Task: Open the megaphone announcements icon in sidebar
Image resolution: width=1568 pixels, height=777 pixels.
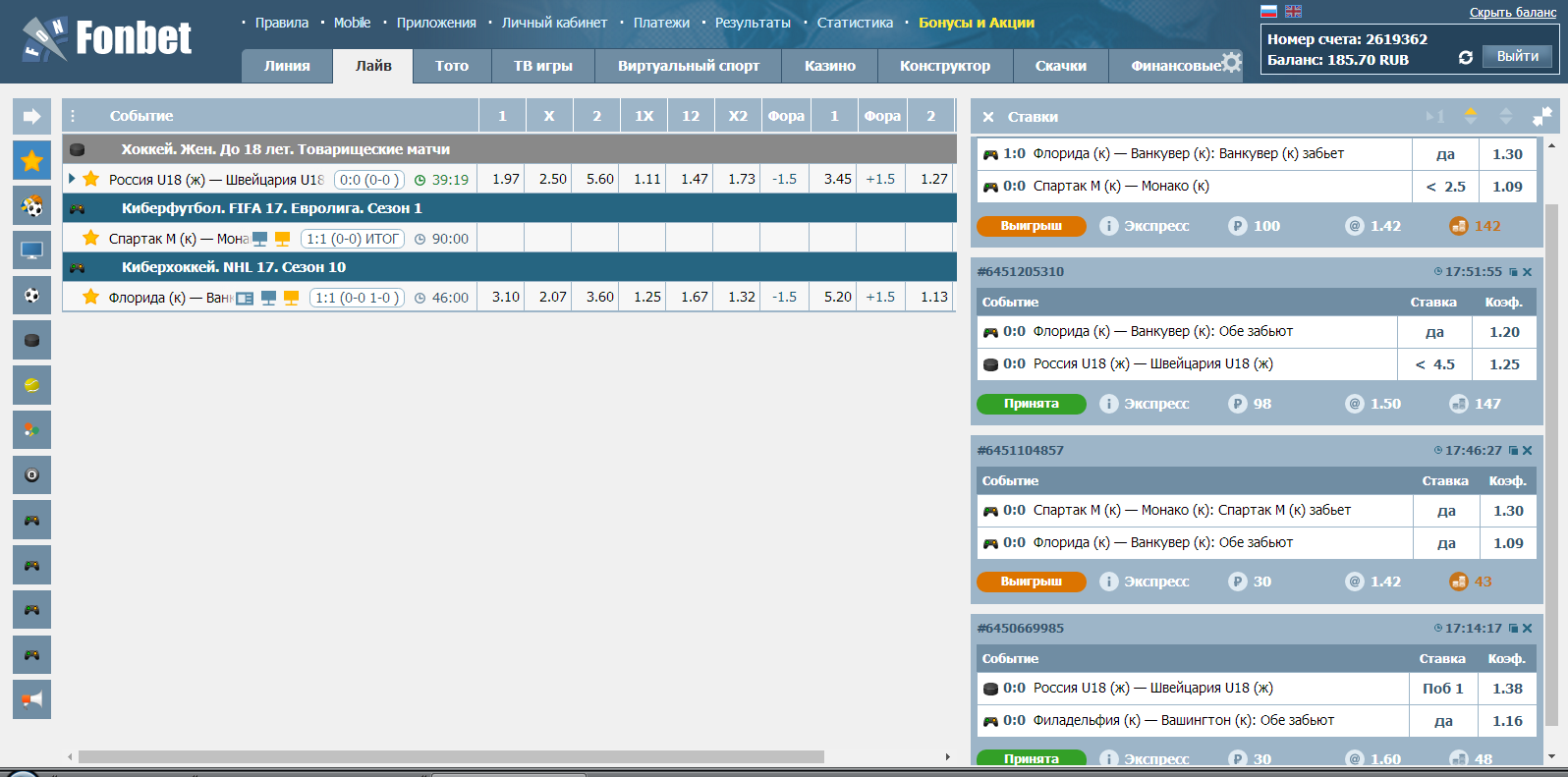Action: coord(31,699)
